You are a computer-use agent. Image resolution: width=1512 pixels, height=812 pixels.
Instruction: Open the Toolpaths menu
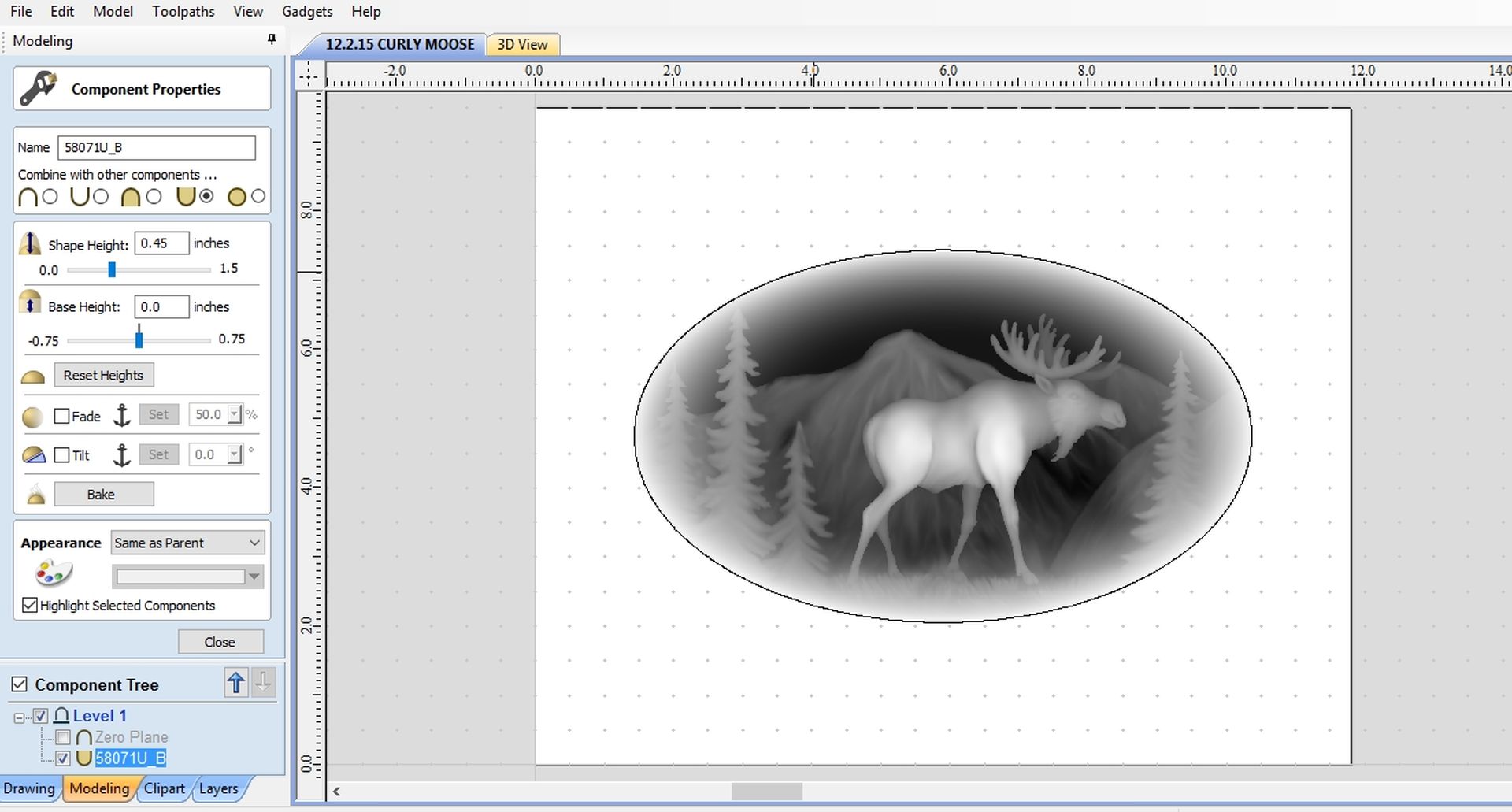(x=183, y=12)
